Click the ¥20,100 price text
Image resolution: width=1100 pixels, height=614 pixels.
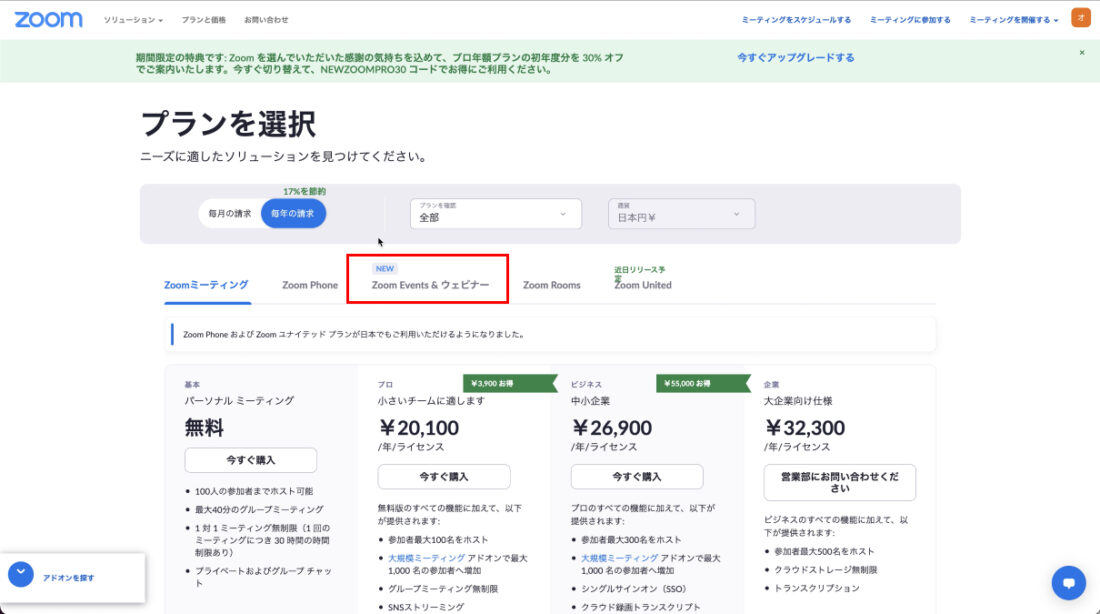(418, 428)
